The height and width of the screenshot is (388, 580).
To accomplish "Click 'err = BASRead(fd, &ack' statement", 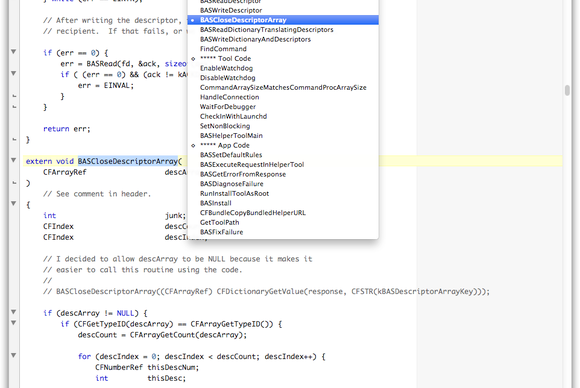I will coord(124,64).
